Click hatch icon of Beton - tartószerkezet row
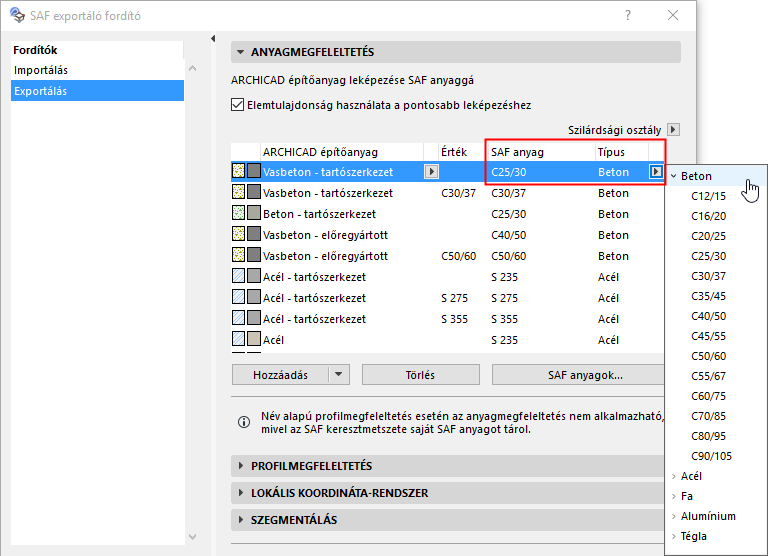This screenshot has width=768, height=556. pyautogui.click(x=239, y=213)
